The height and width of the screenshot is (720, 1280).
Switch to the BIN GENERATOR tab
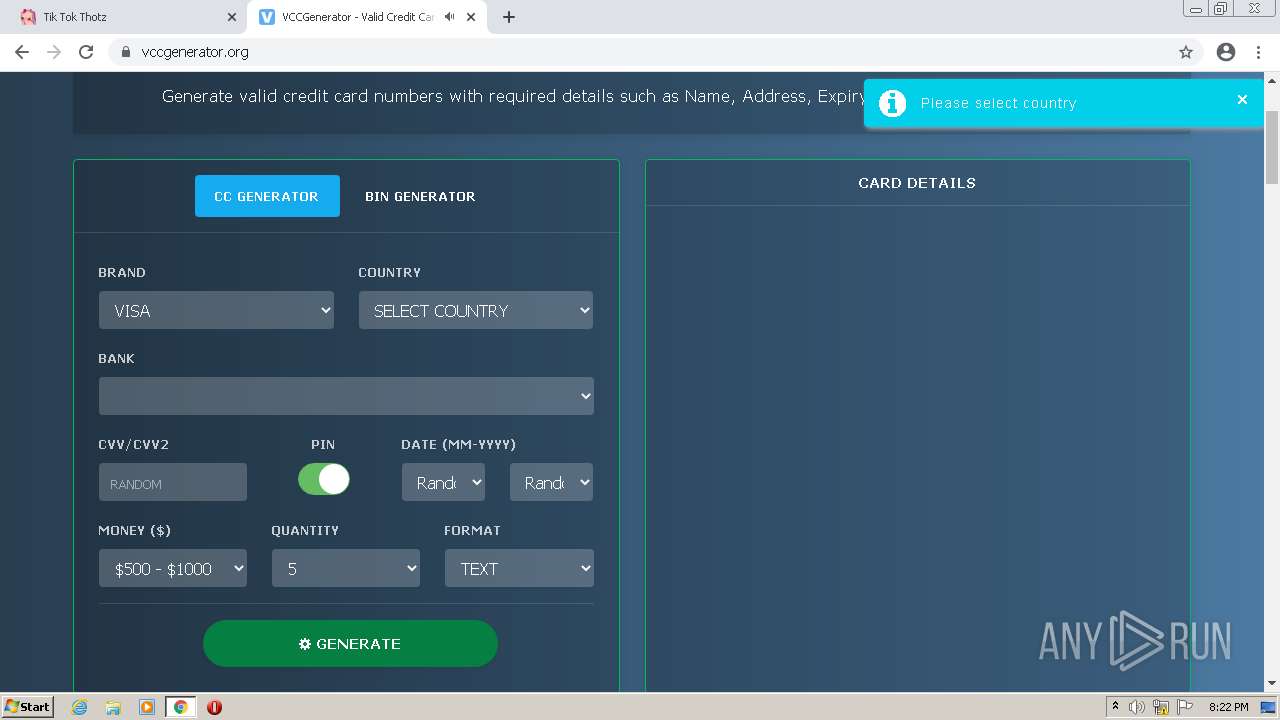point(420,196)
